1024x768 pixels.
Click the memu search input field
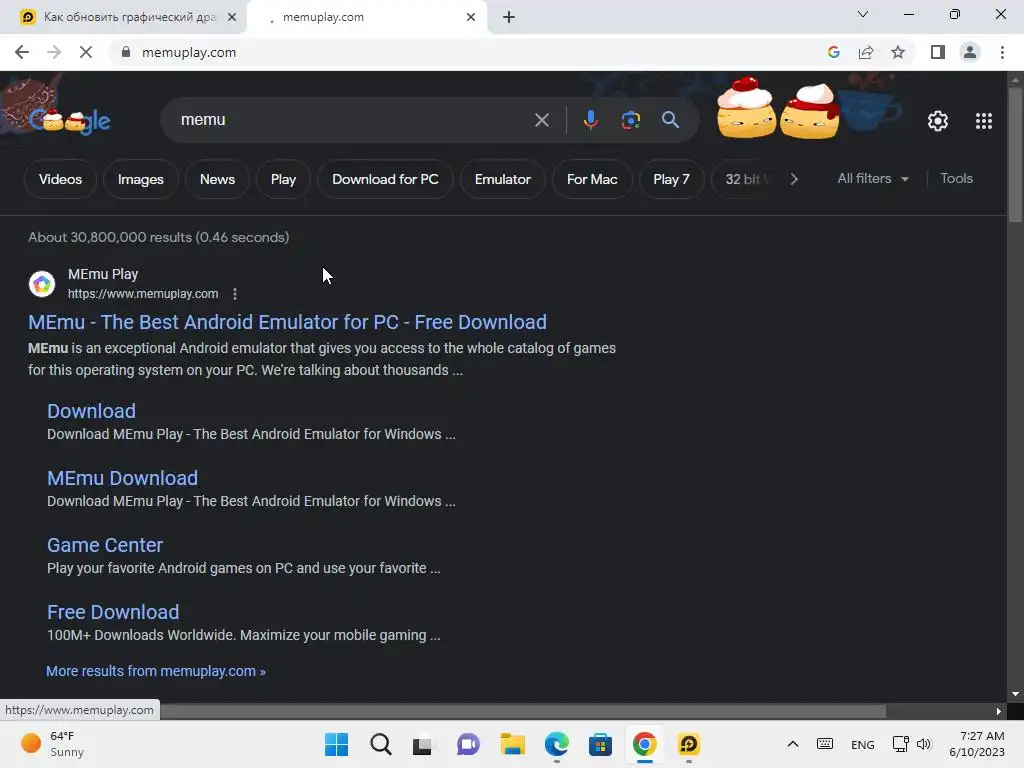pyautogui.click(x=353, y=120)
